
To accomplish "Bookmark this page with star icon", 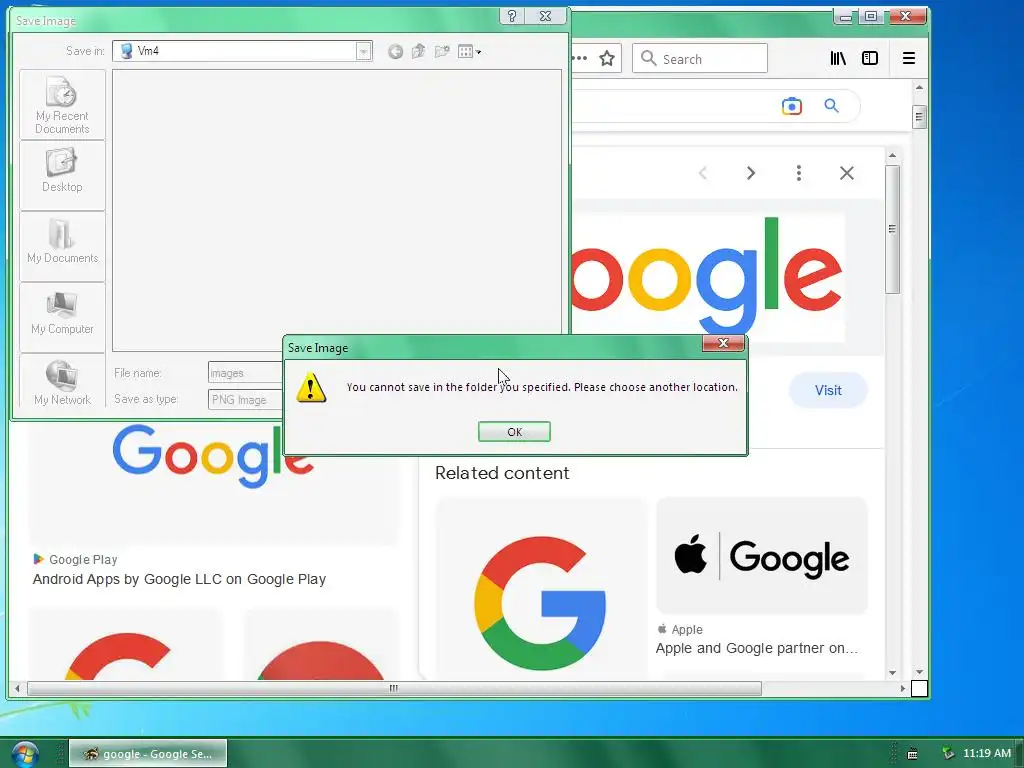I will (607, 58).
